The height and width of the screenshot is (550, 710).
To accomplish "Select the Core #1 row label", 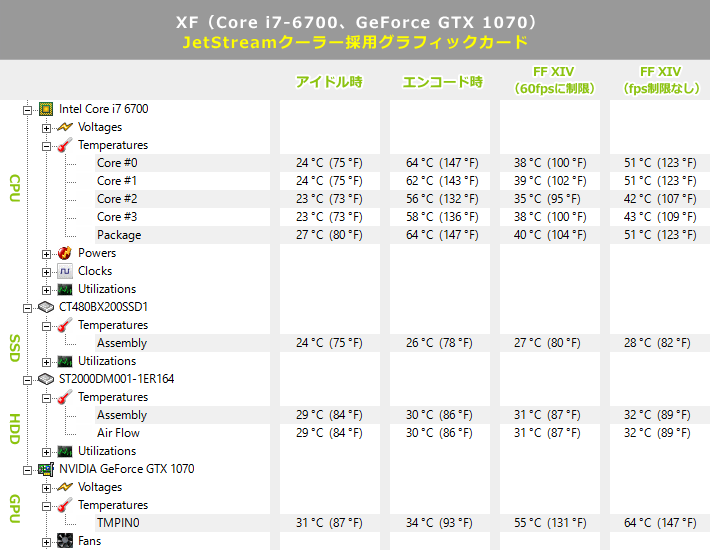I will (x=117, y=181).
